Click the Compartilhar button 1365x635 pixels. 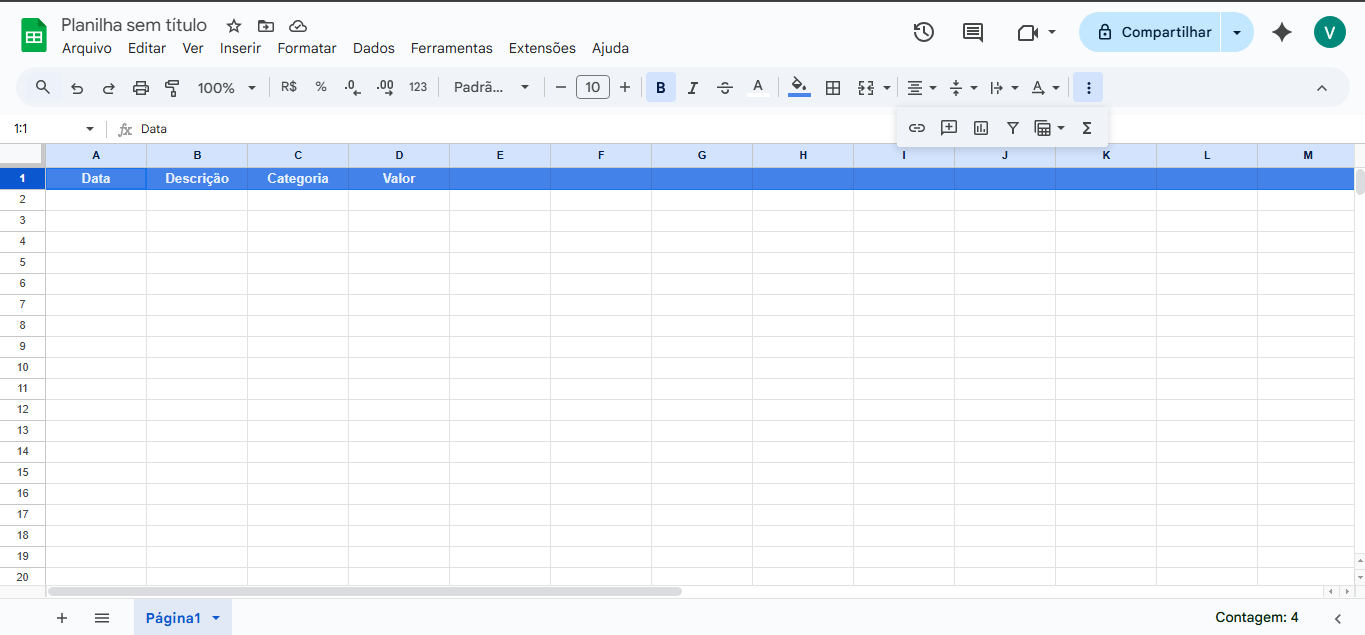pos(1152,32)
